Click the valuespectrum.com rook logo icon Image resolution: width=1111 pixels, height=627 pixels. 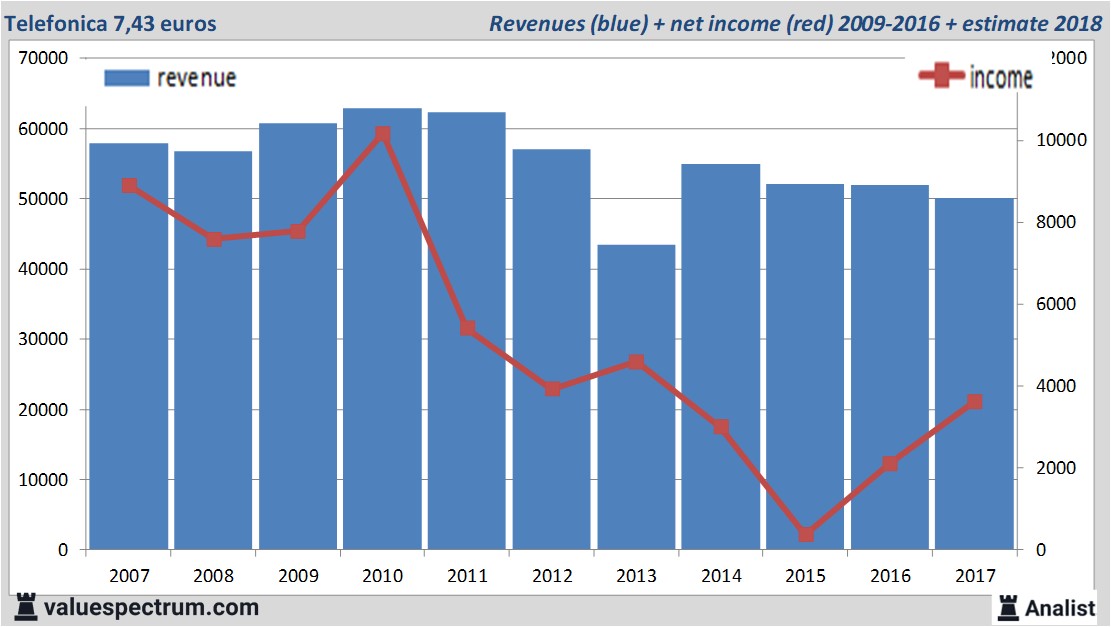tap(25, 606)
